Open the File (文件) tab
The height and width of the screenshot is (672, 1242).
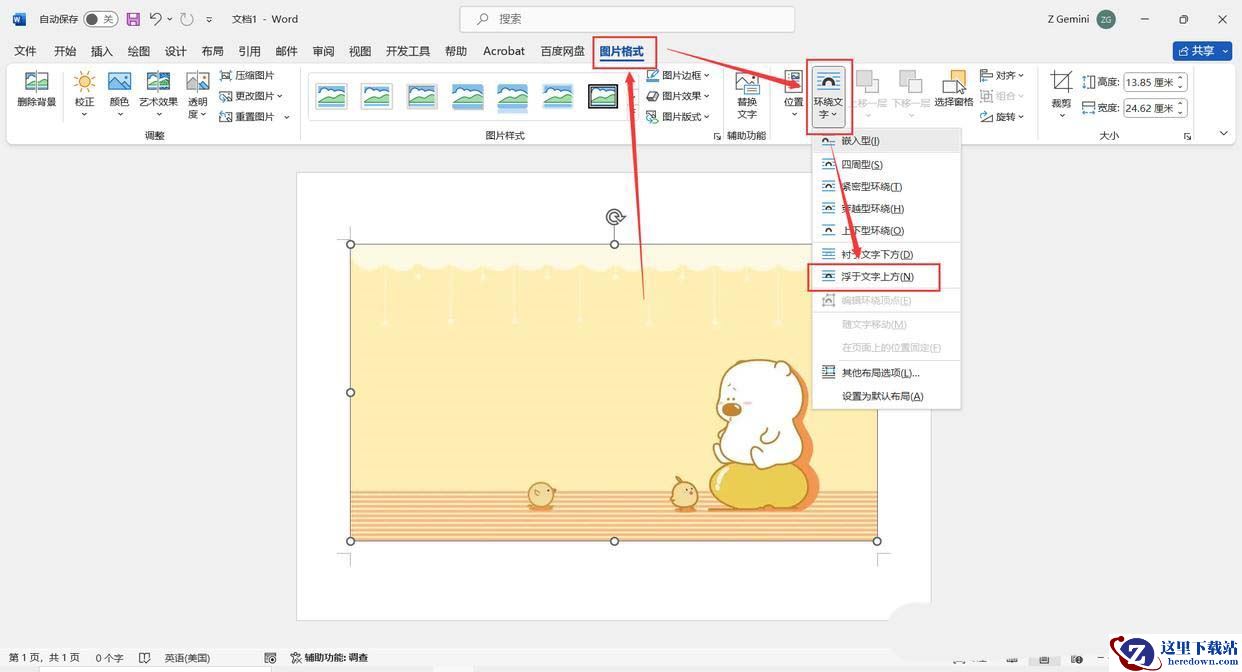(x=25, y=51)
